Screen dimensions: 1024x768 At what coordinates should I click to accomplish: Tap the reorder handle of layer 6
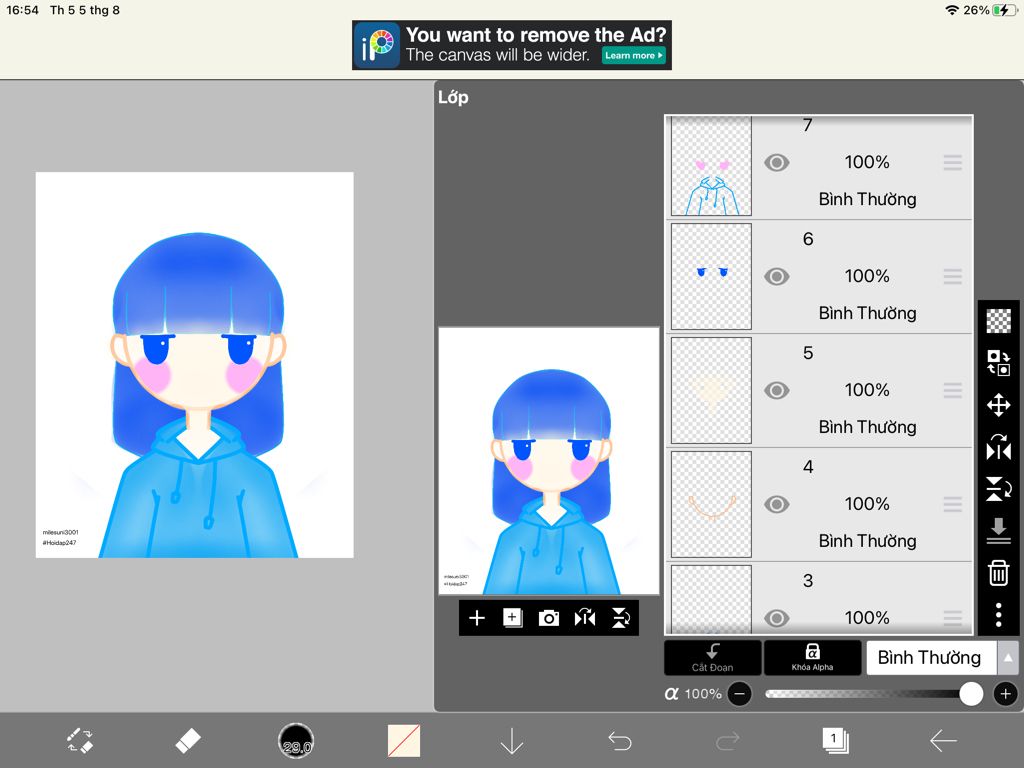click(953, 277)
